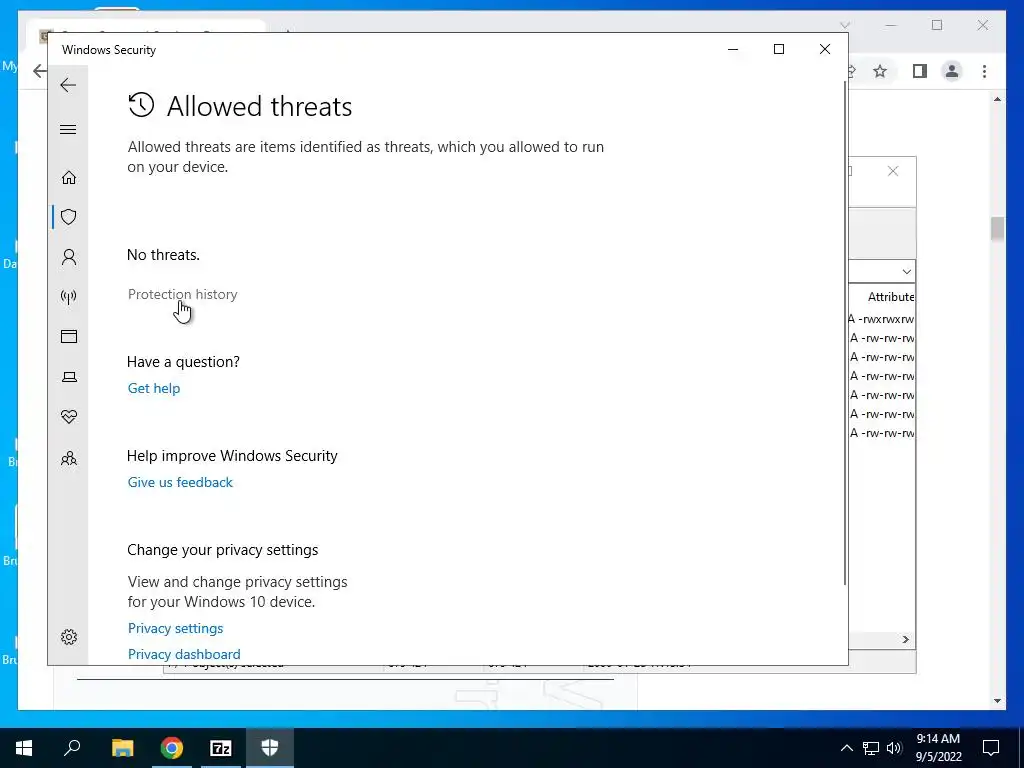Click the Give us feedback link

180,482
